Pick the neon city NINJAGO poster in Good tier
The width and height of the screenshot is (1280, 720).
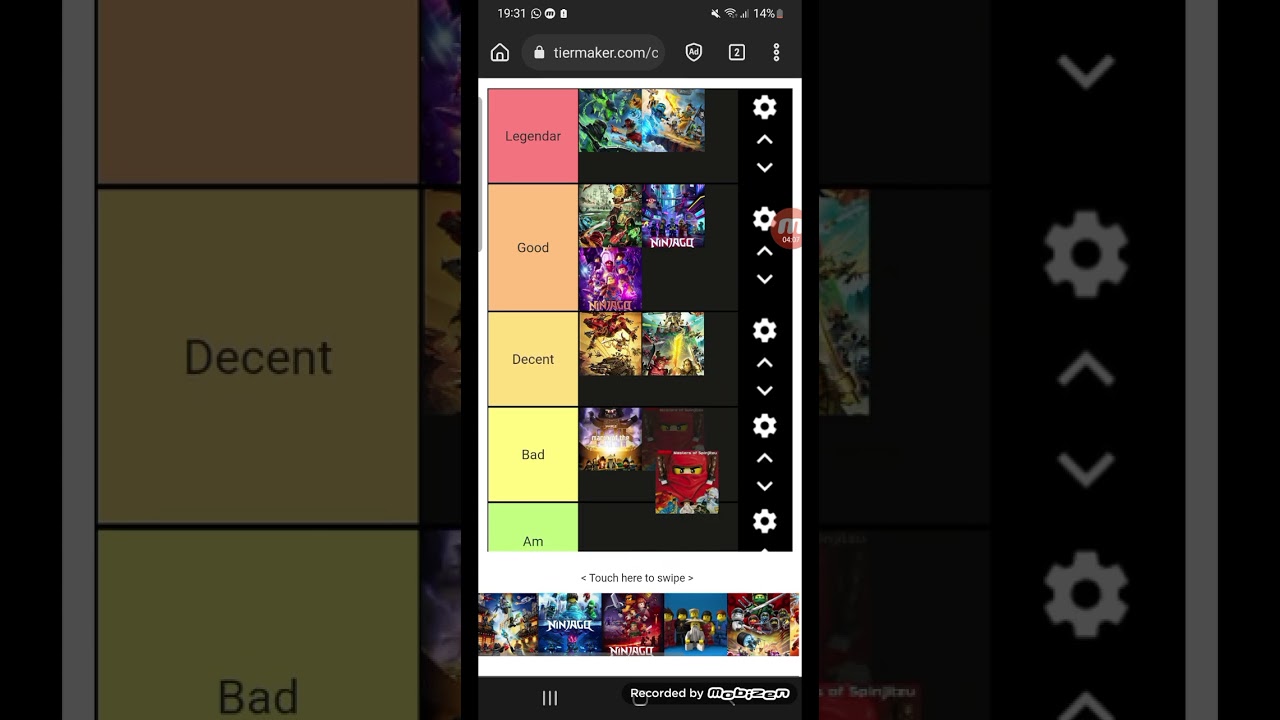(673, 215)
